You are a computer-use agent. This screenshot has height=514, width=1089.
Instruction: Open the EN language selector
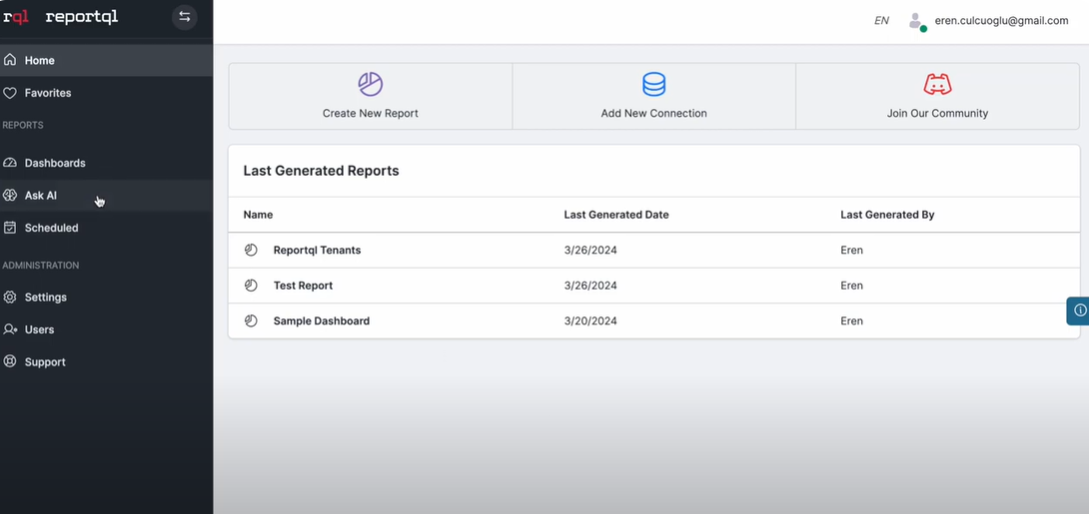[x=881, y=21]
